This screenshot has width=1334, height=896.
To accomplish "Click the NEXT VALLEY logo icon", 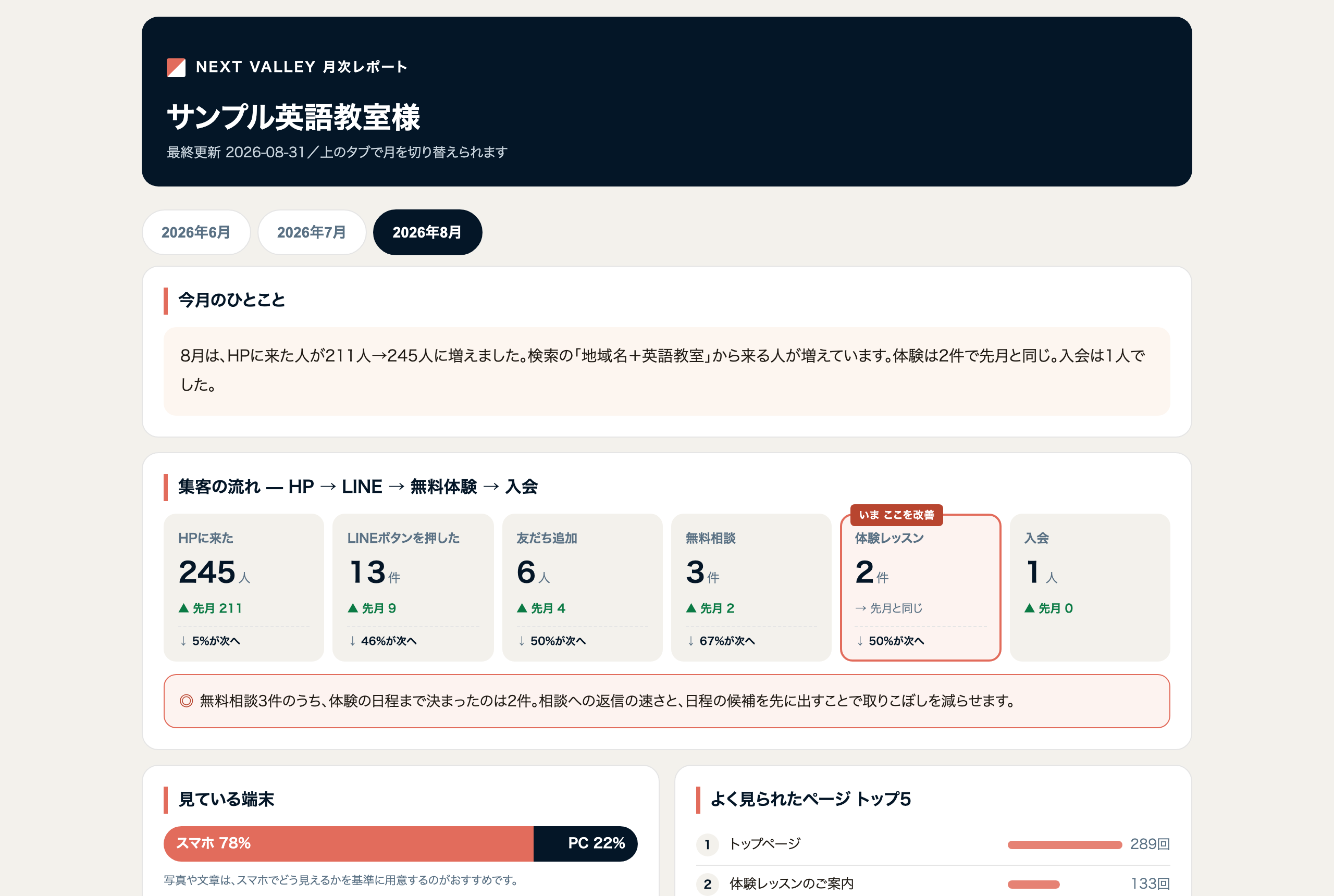I will [176, 67].
